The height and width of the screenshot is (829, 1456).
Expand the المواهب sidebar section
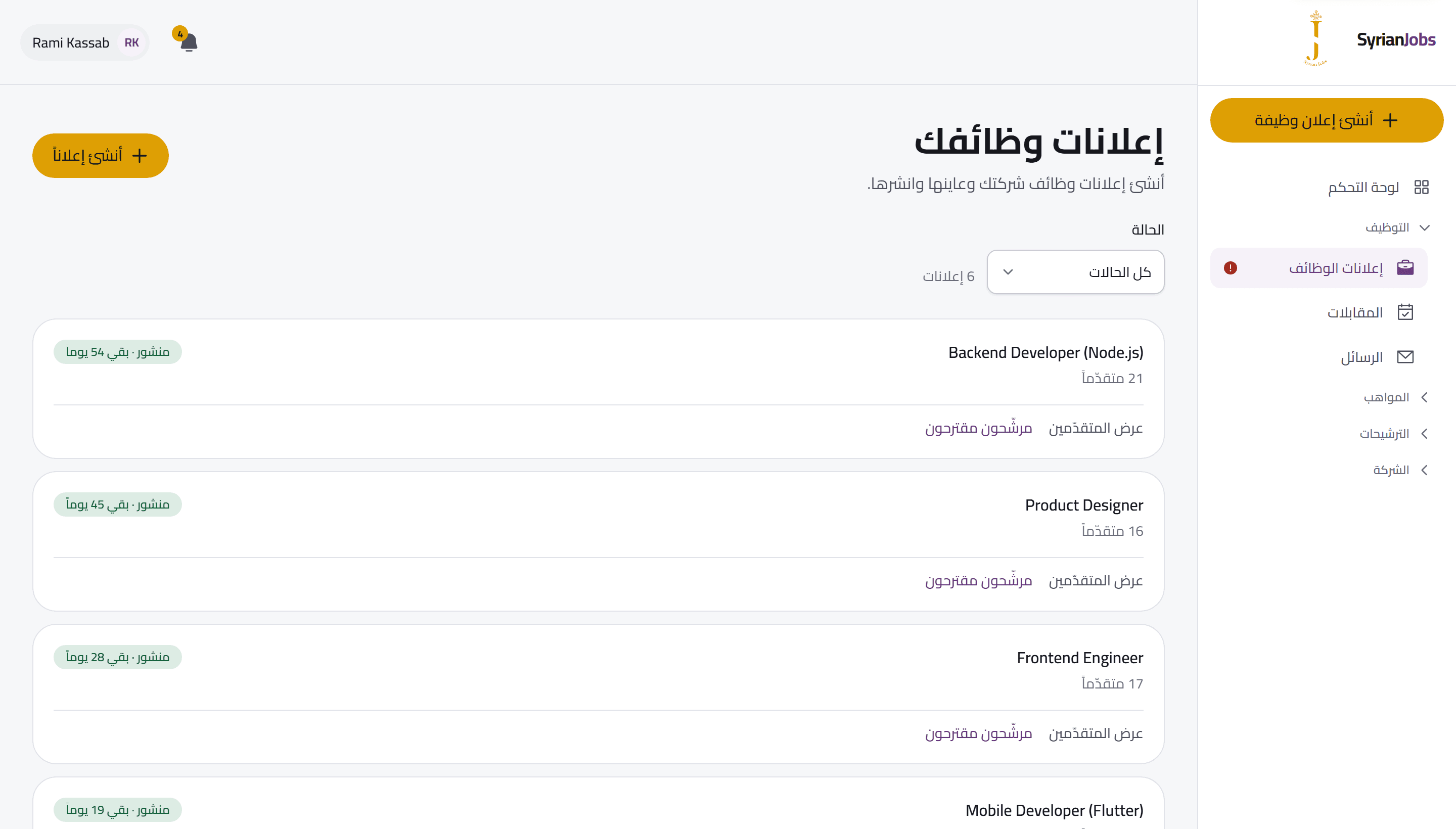pyautogui.click(x=1396, y=397)
